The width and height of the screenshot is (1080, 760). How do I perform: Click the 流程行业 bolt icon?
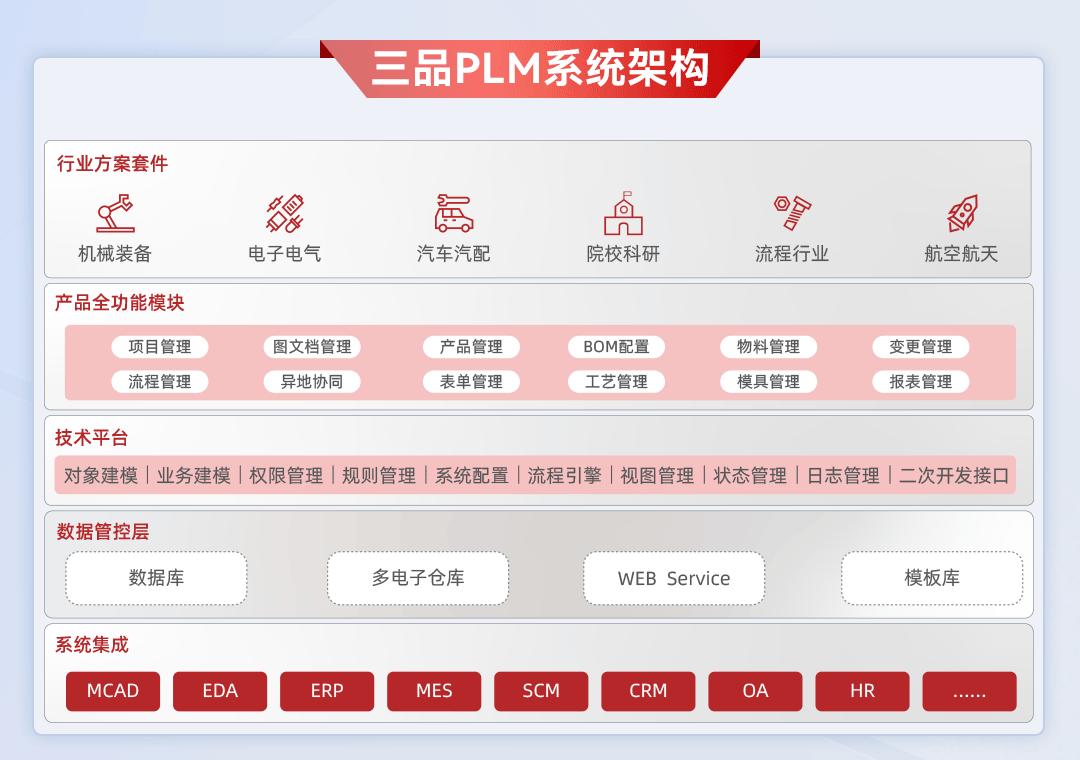pos(791,212)
